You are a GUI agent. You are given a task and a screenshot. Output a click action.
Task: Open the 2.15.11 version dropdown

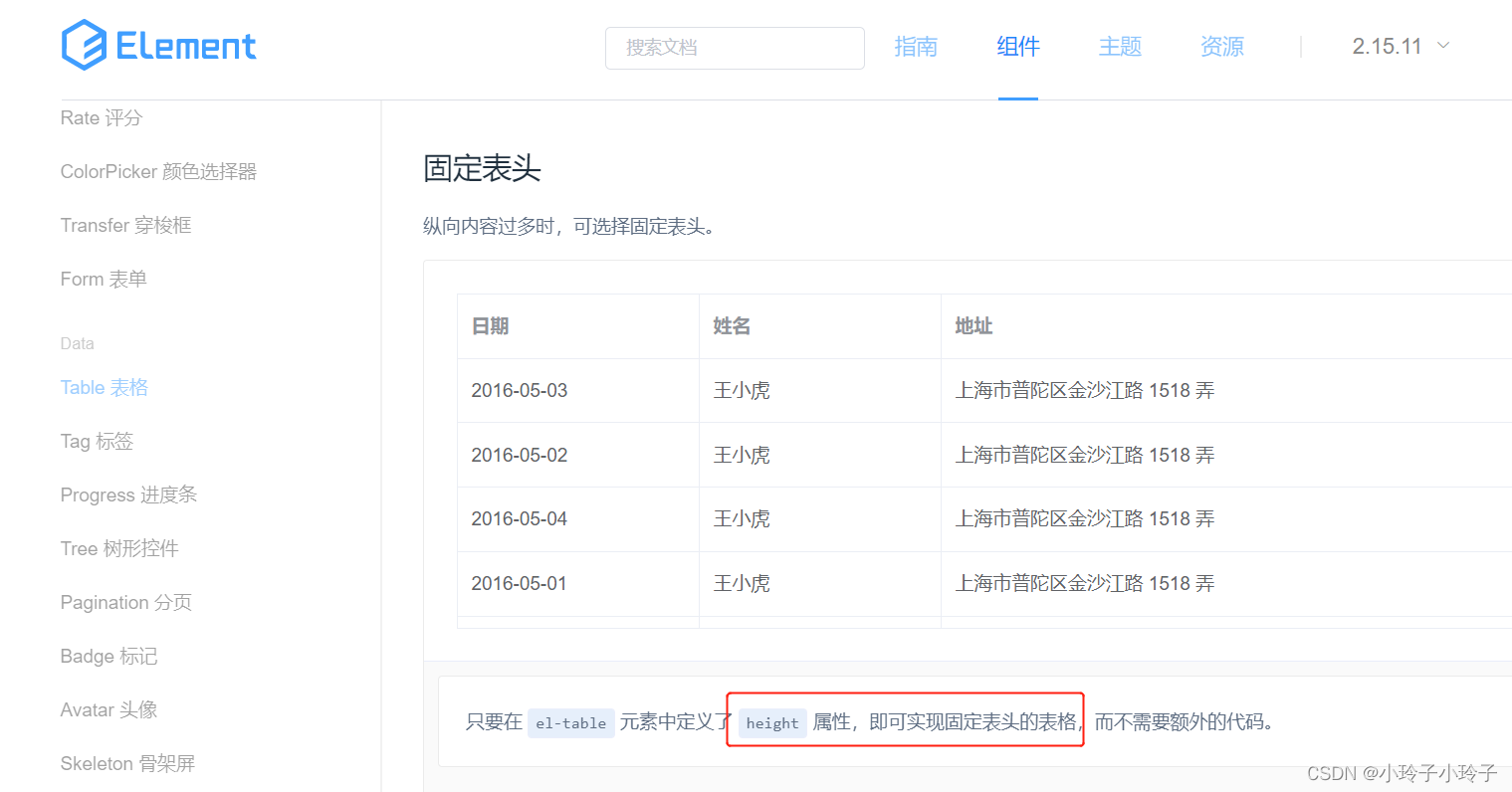(1401, 47)
